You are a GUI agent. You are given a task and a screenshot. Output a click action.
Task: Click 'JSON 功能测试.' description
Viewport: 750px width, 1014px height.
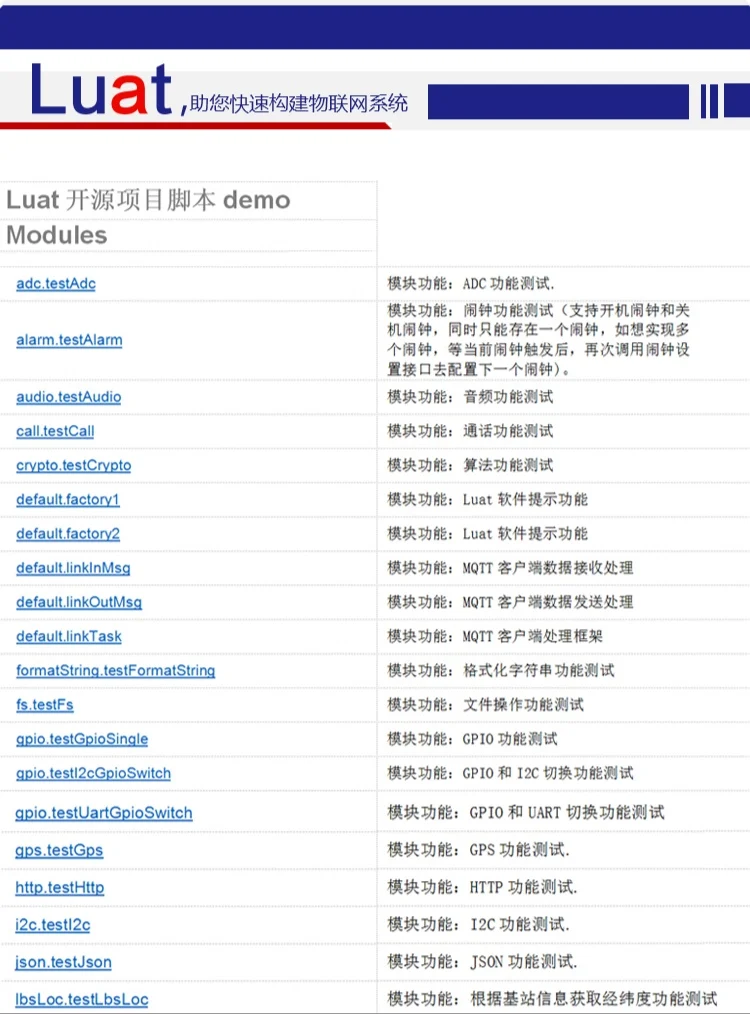point(523,962)
